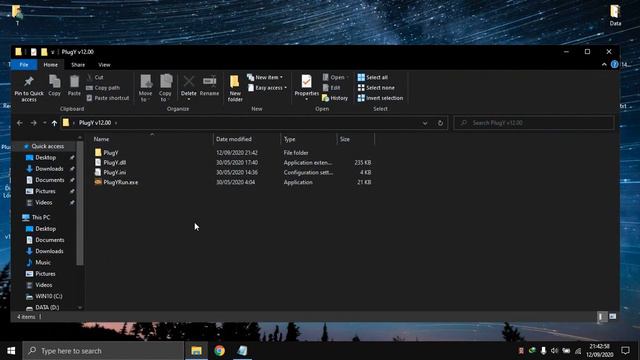Click Invert selection
640x360 pixels.
[380, 98]
